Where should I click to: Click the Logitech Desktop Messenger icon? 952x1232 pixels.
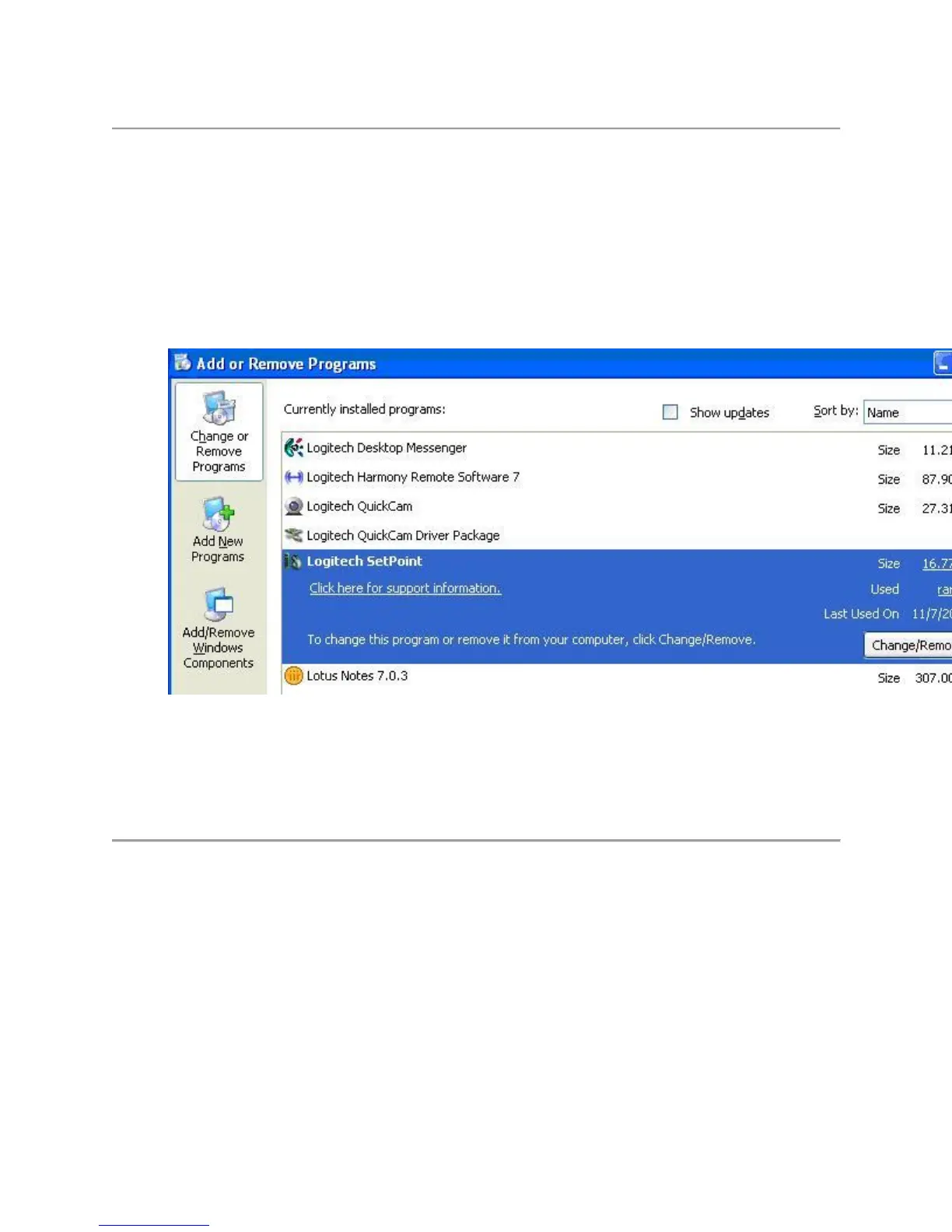[x=293, y=448]
